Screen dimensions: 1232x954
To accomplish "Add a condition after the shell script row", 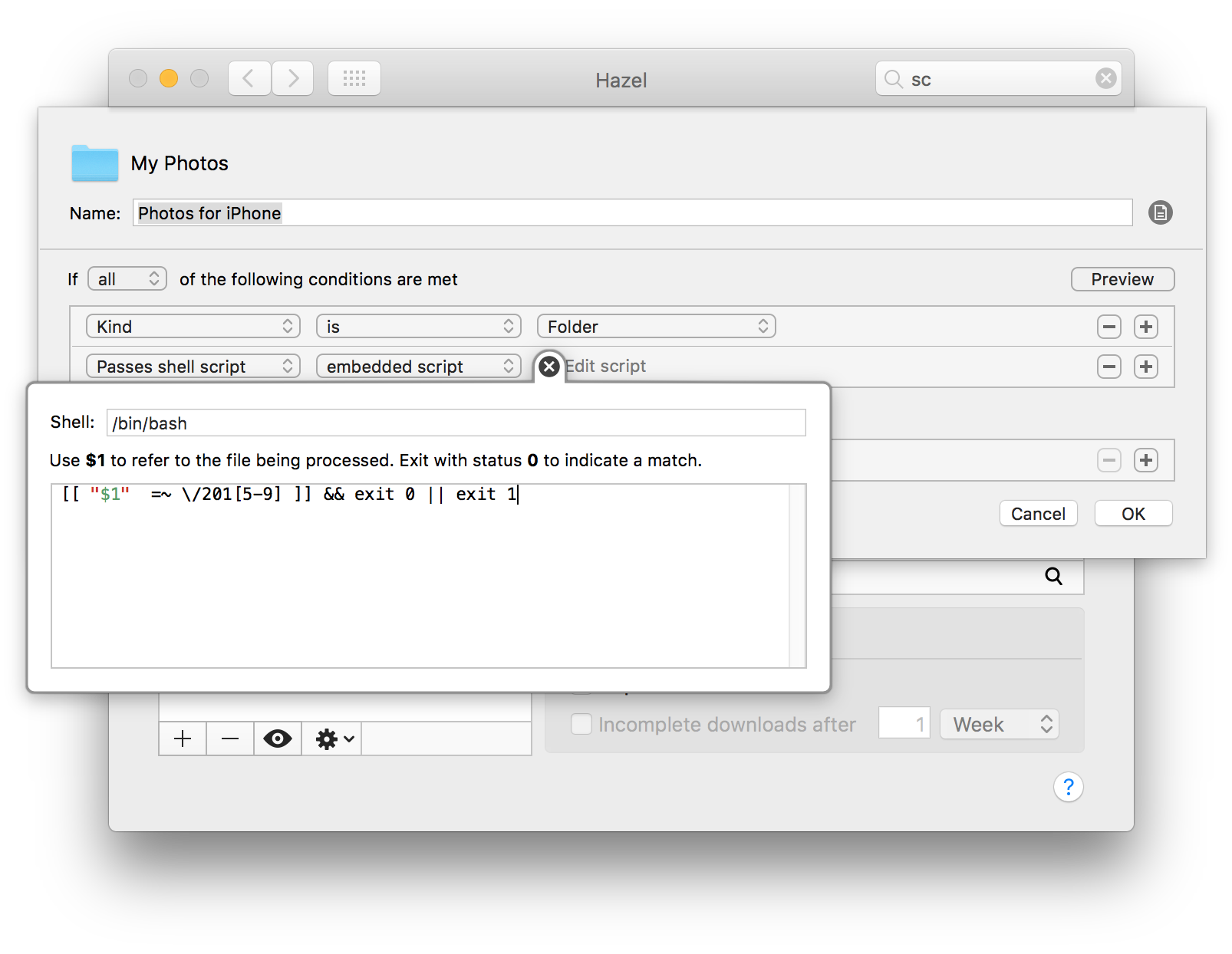I will coord(1145,367).
